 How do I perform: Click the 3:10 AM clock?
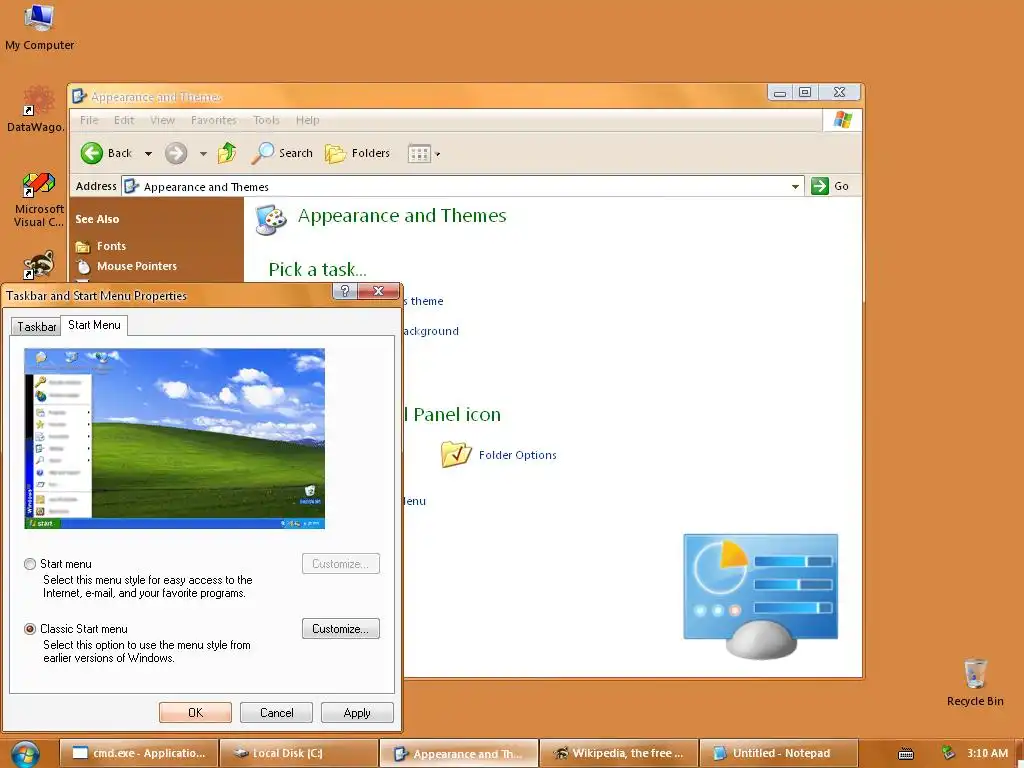[x=987, y=753]
